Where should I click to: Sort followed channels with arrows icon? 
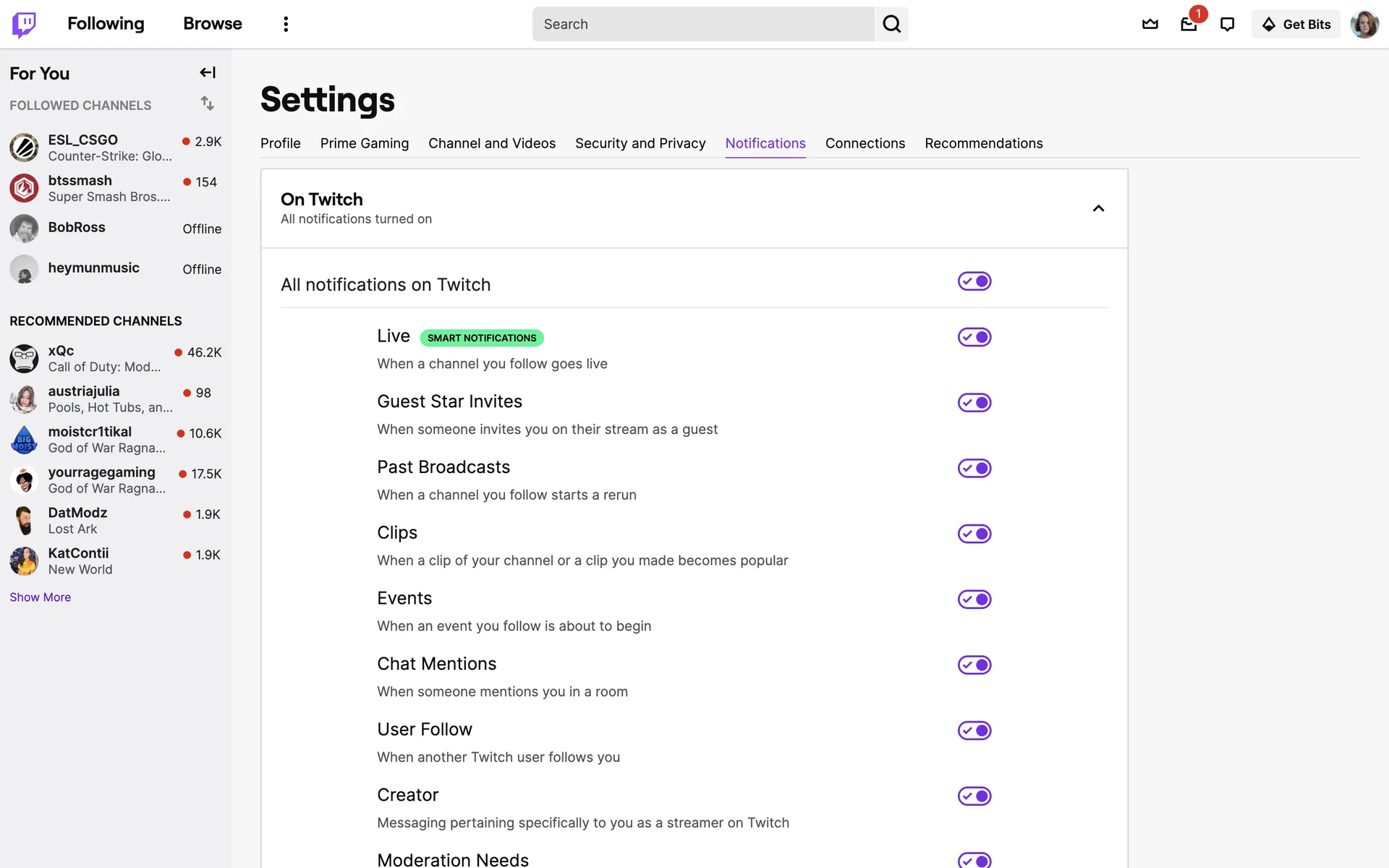(208, 103)
